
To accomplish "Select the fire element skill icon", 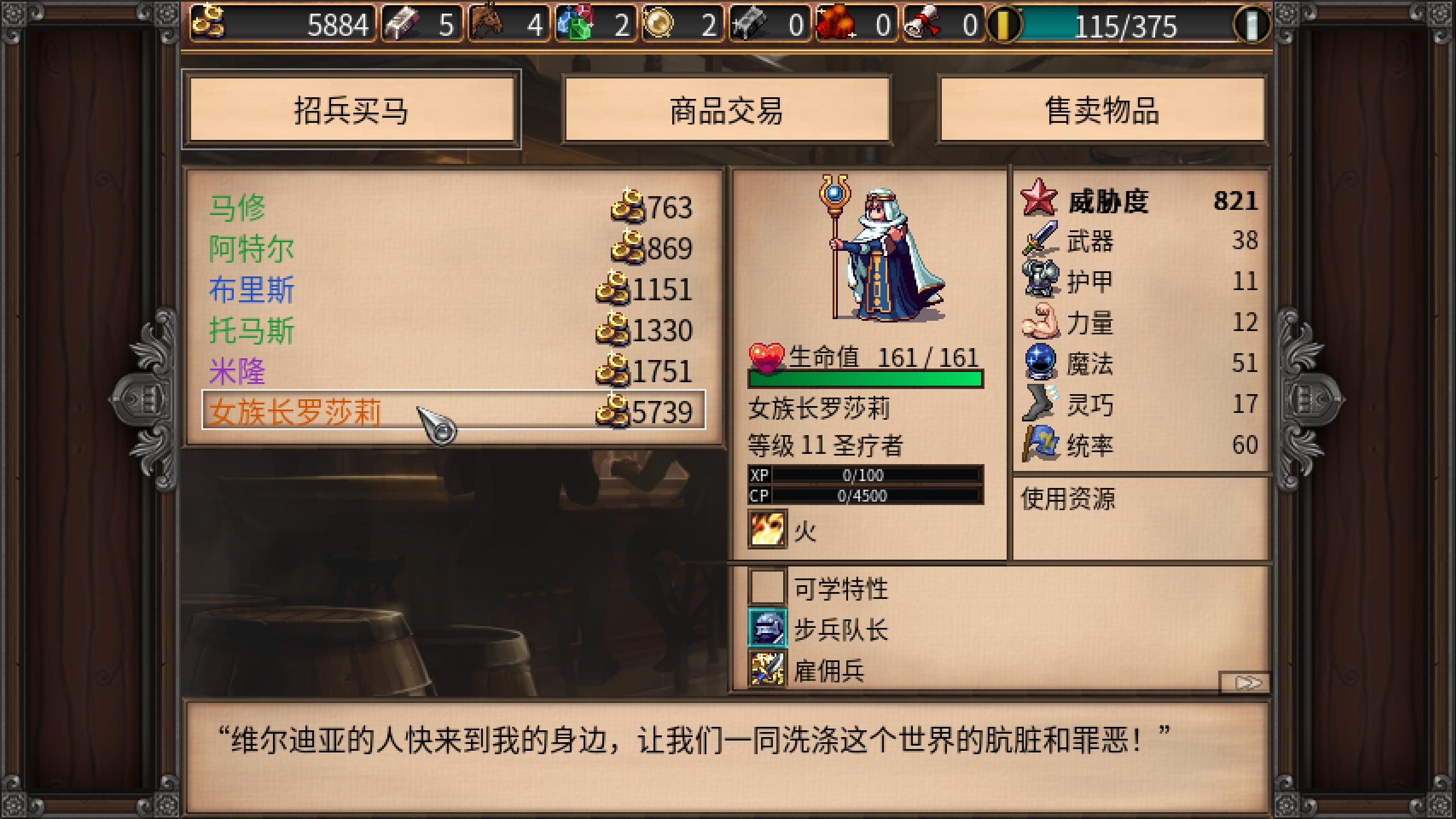I will (767, 529).
